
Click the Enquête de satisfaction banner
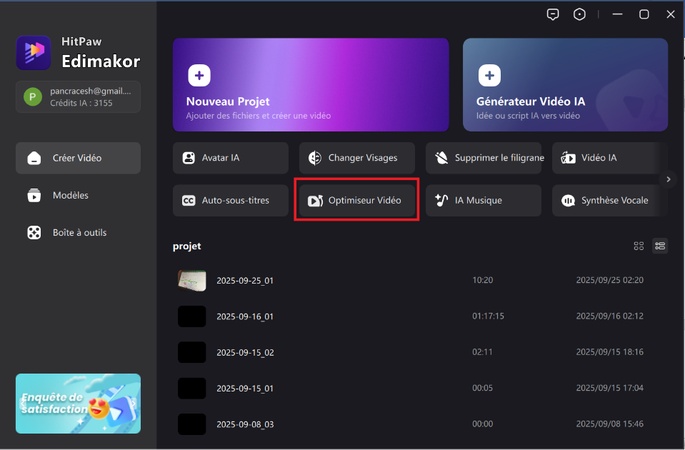click(x=78, y=404)
